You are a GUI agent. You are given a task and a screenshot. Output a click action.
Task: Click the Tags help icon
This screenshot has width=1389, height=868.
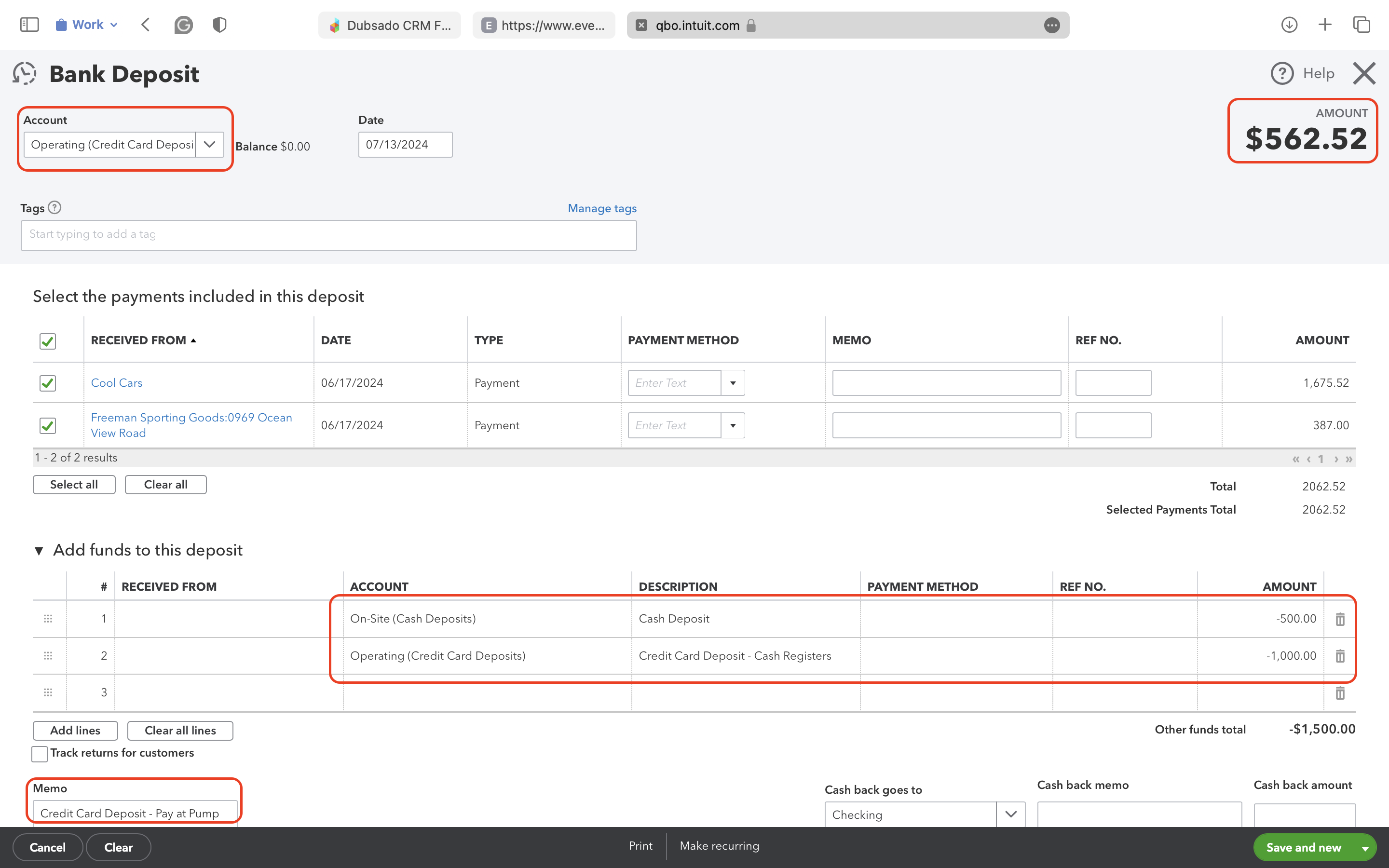coord(54,208)
